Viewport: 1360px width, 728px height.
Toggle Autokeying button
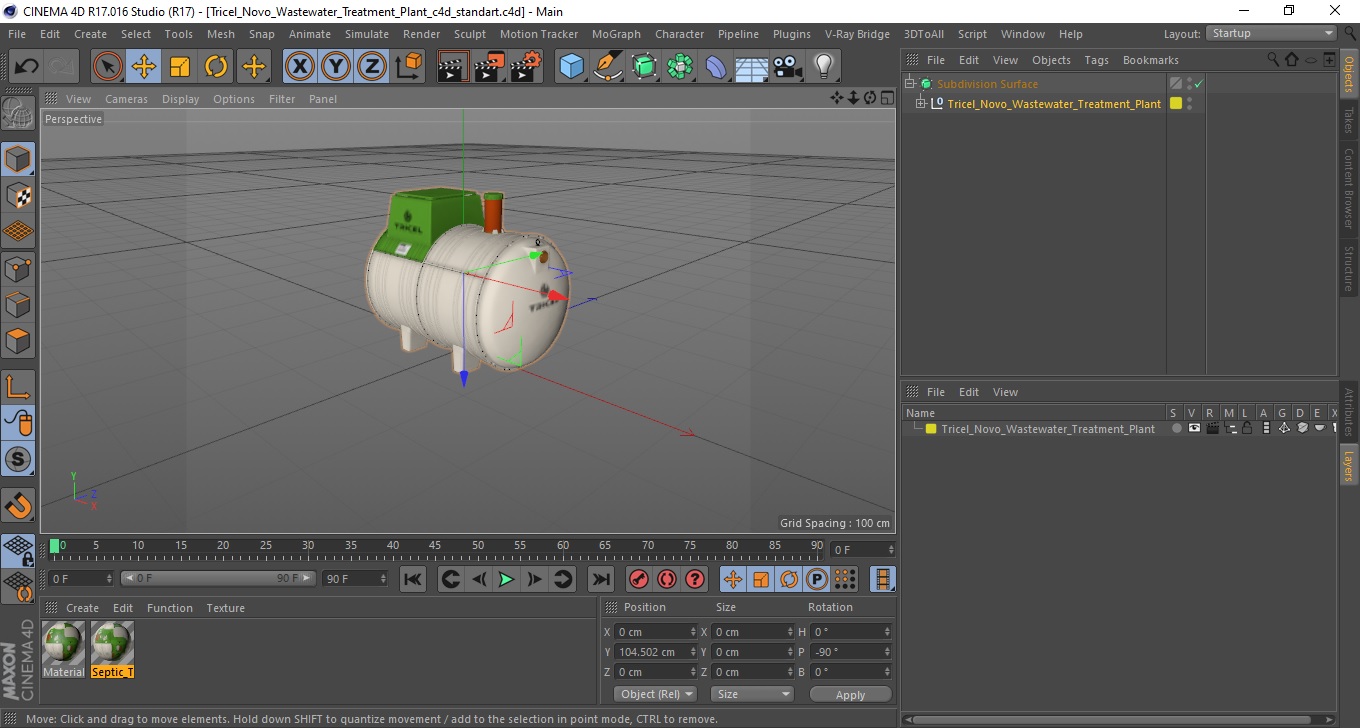tap(666, 579)
